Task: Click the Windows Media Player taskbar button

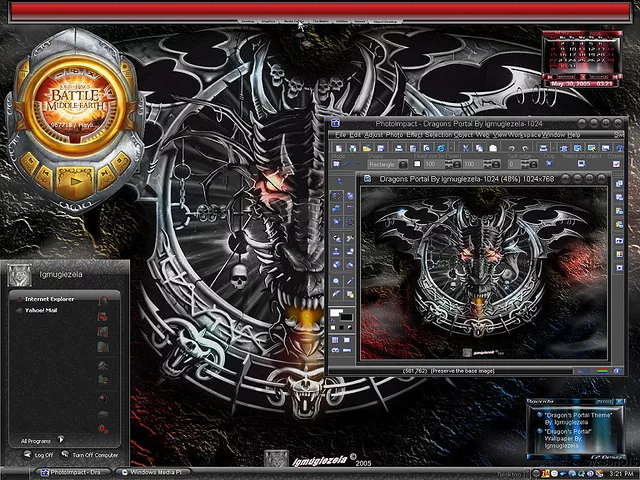Action: 154,473
